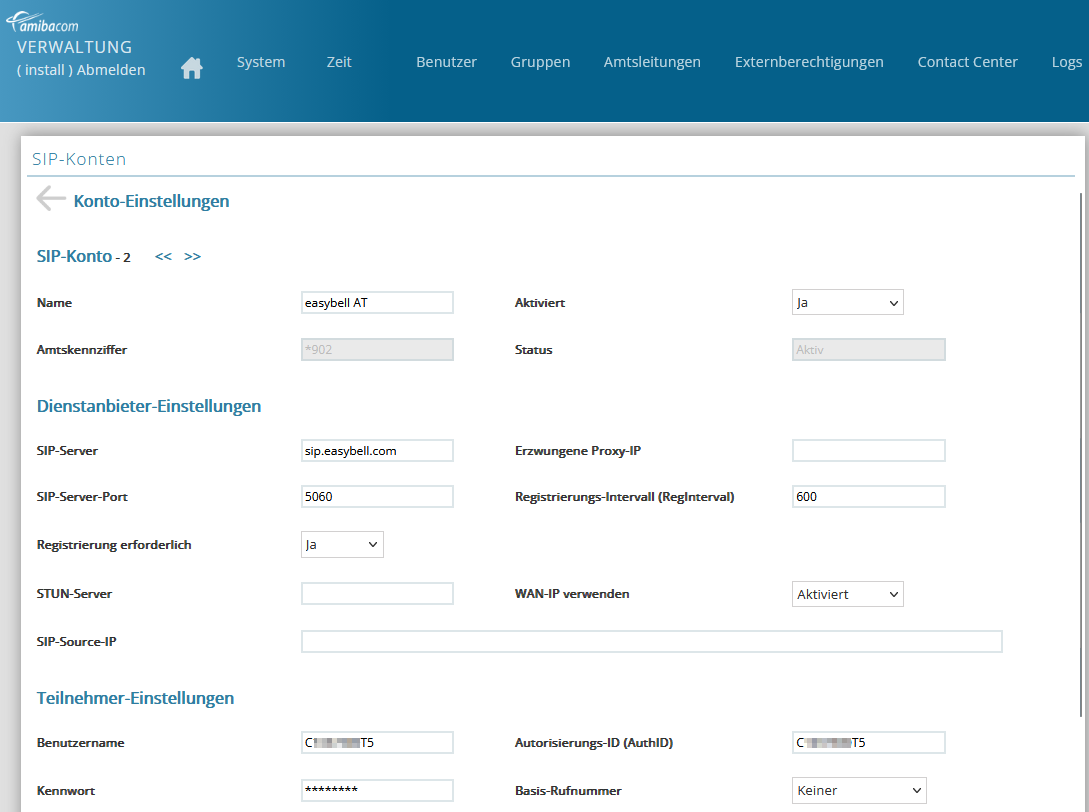Edit the SIP-Server field
The image size is (1089, 812).
pos(377,451)
